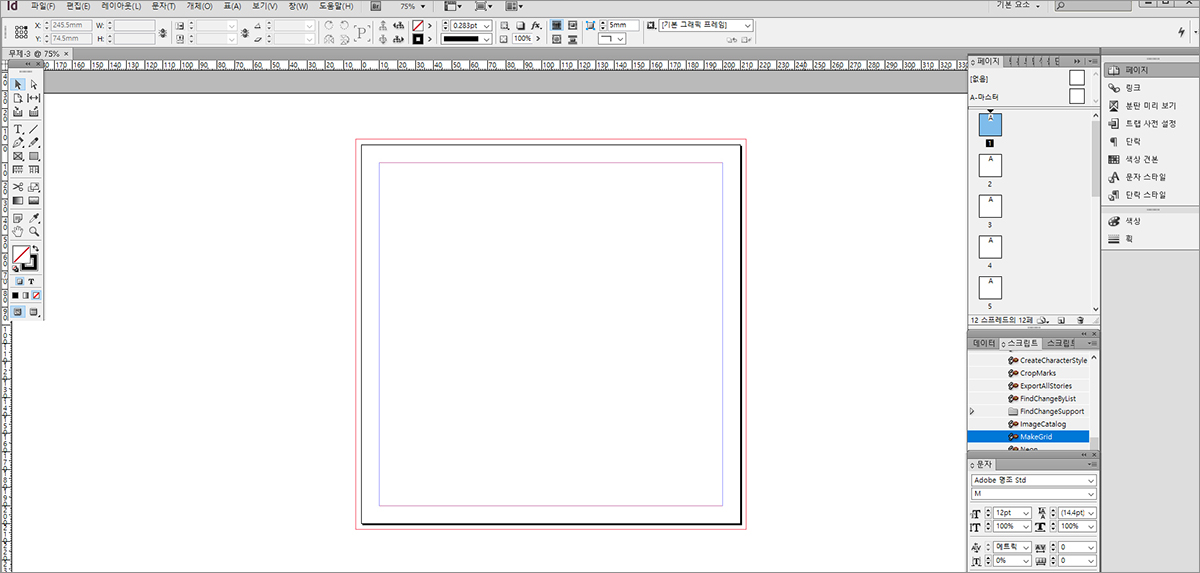Select the Note tool
The image size is (1200, 573).
click(x=18, y=217)
